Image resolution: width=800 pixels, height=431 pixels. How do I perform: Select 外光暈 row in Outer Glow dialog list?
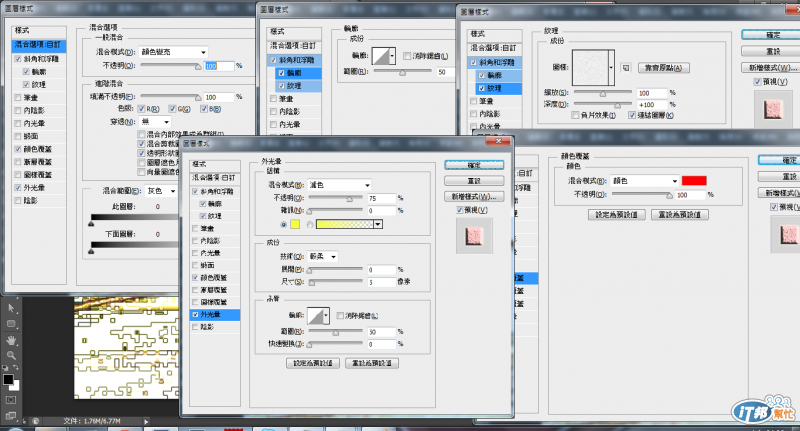pos(215,315)
